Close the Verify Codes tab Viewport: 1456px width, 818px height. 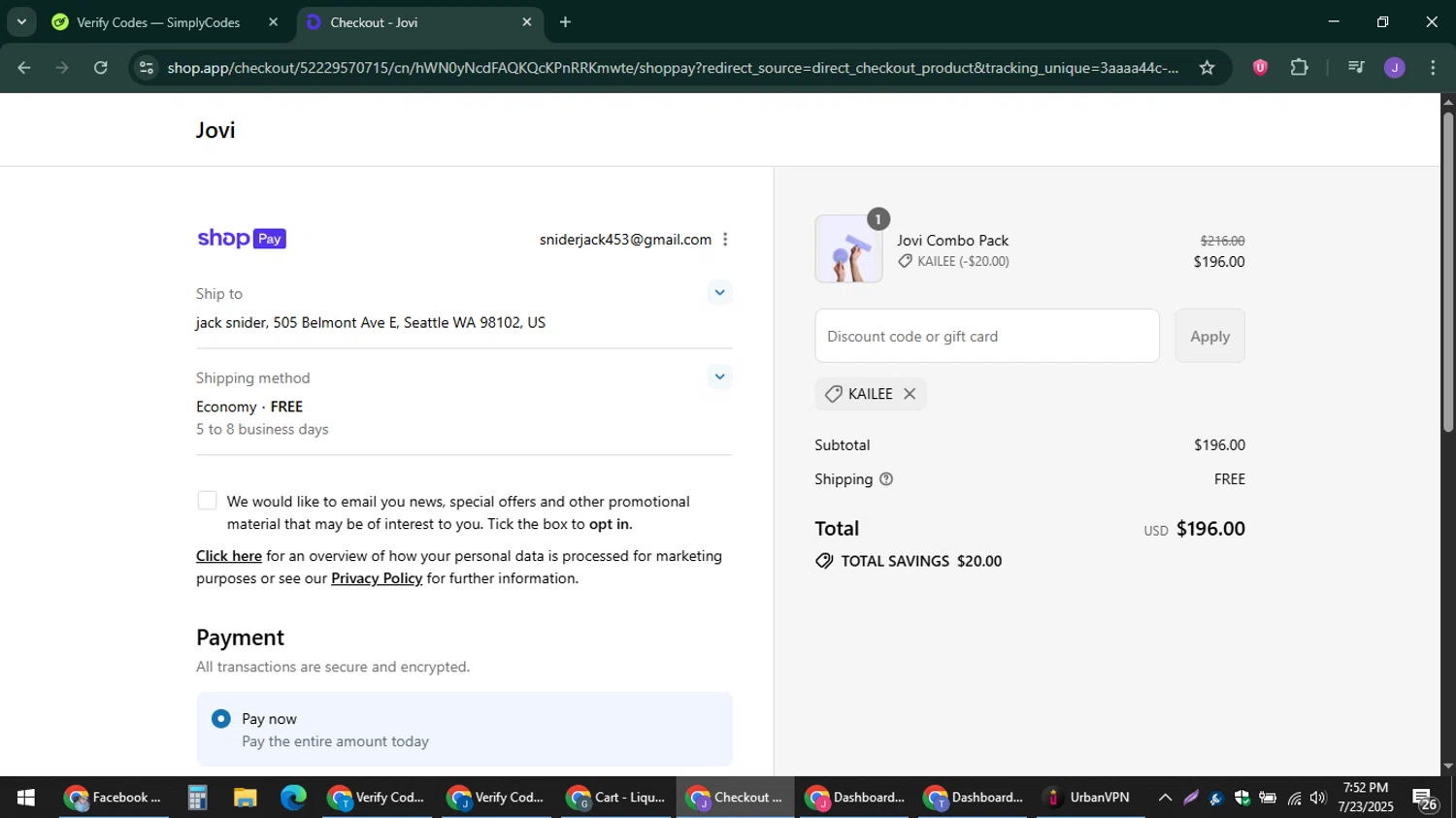pyautogui.click(x=273, y=22)
